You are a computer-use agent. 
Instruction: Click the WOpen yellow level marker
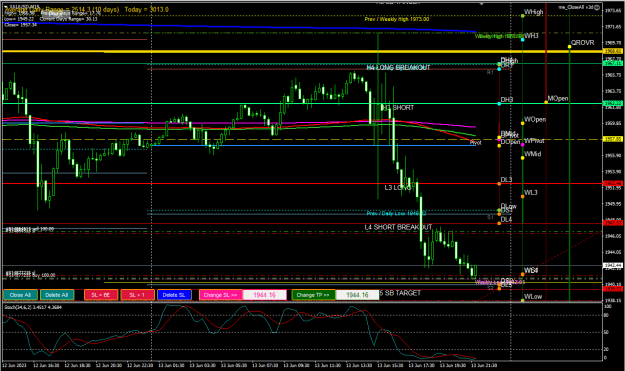[523, 123]
